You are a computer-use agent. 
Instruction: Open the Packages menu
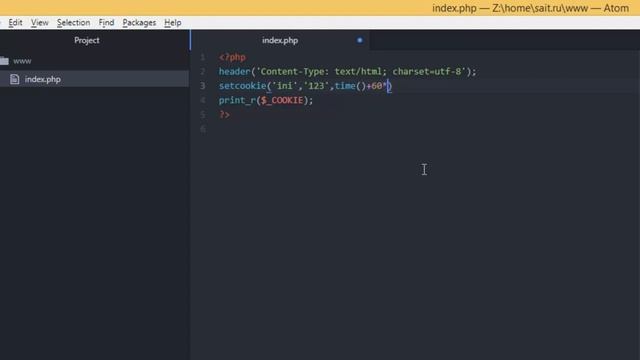tap(139, 23)
